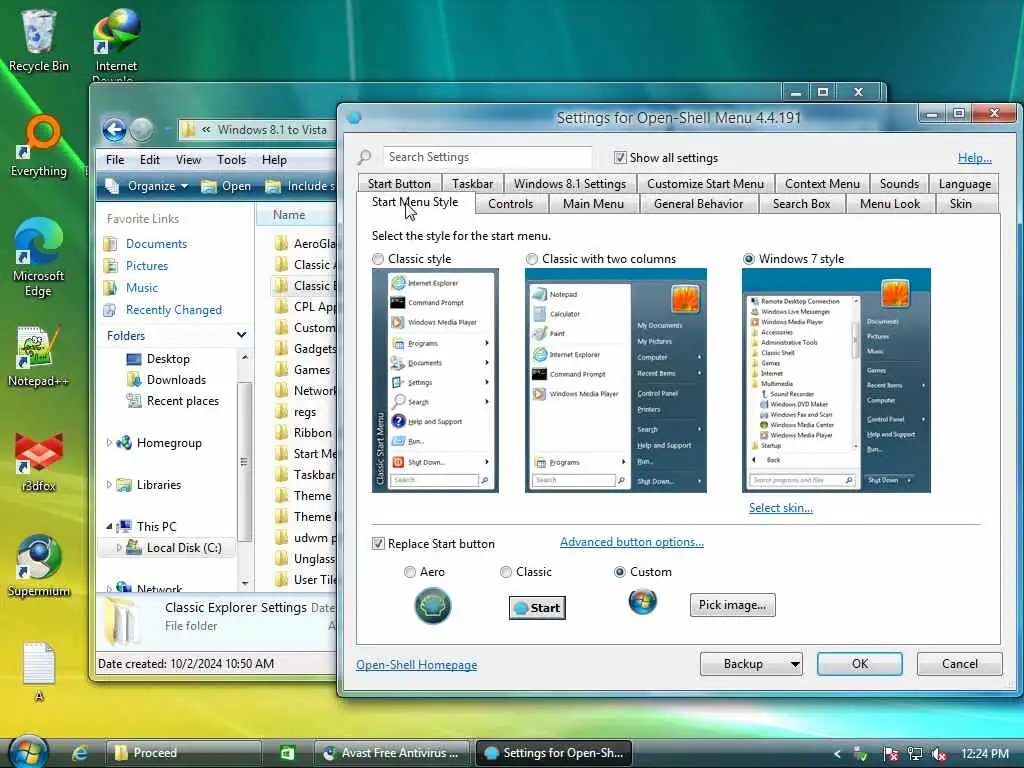1024x768 pixels.
Task: Choose the Aero start button radio
Action: point(409,572)
